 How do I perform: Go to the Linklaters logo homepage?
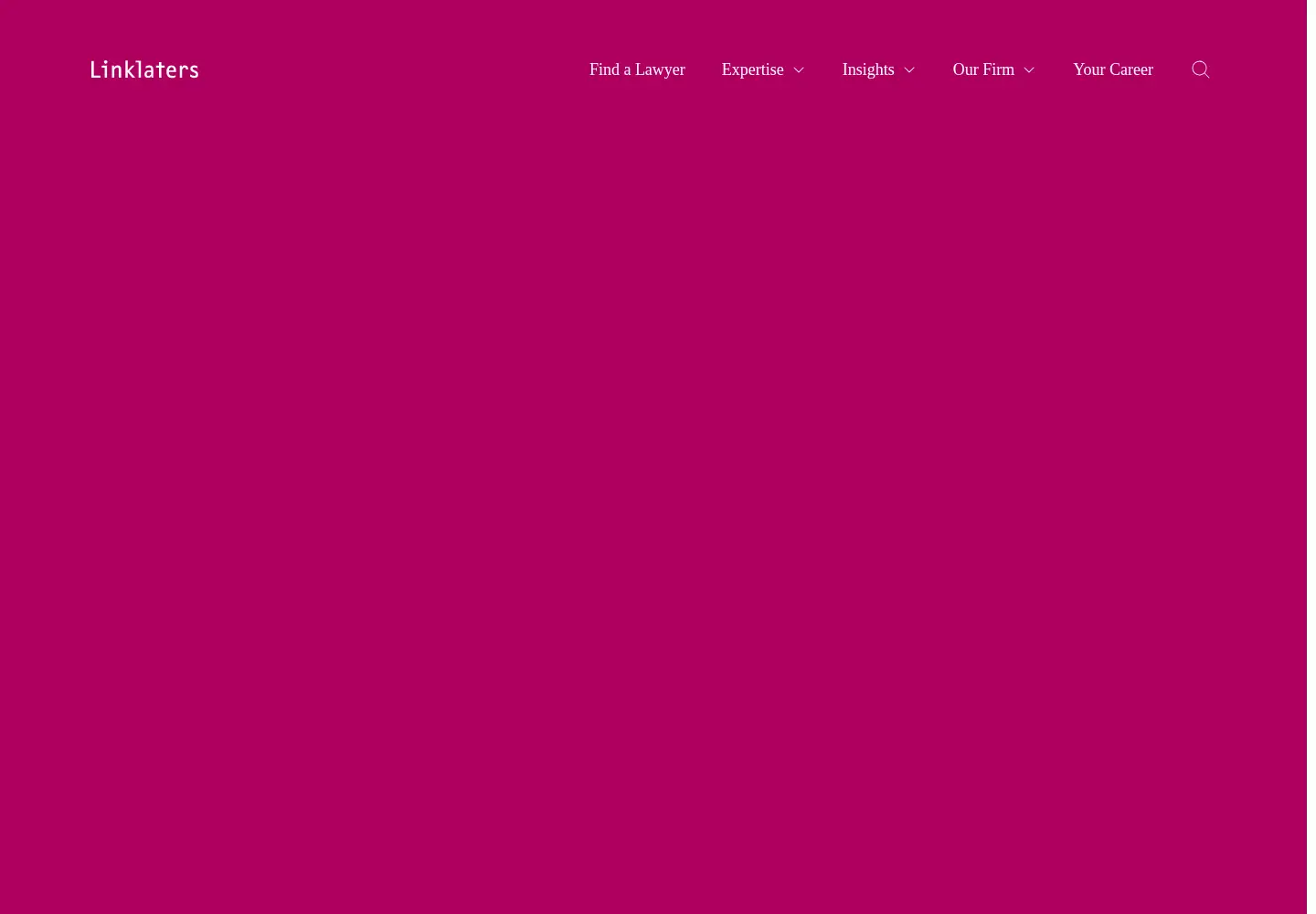coord(144,69)
